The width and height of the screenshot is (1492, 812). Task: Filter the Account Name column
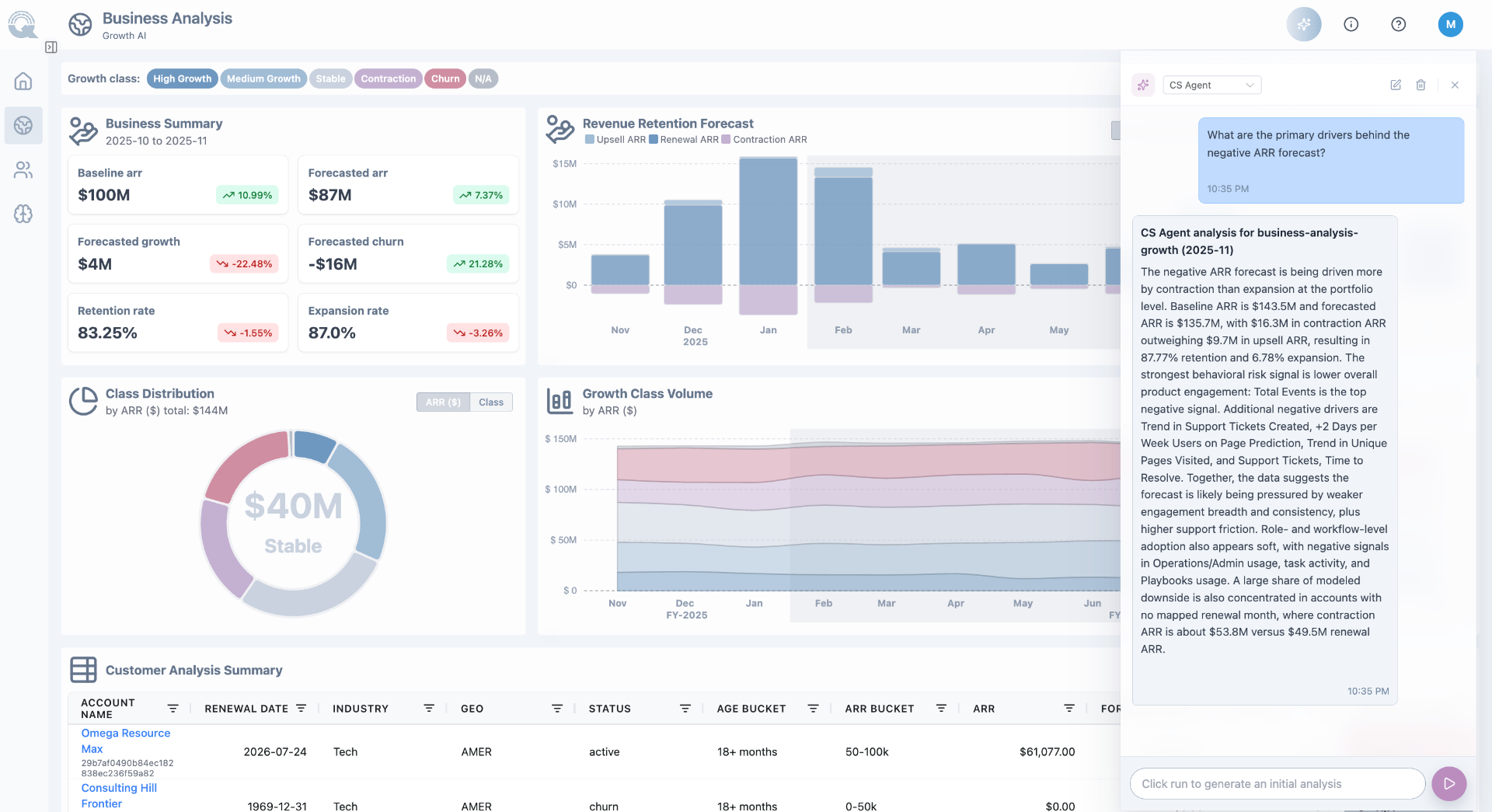coord(173,709)
